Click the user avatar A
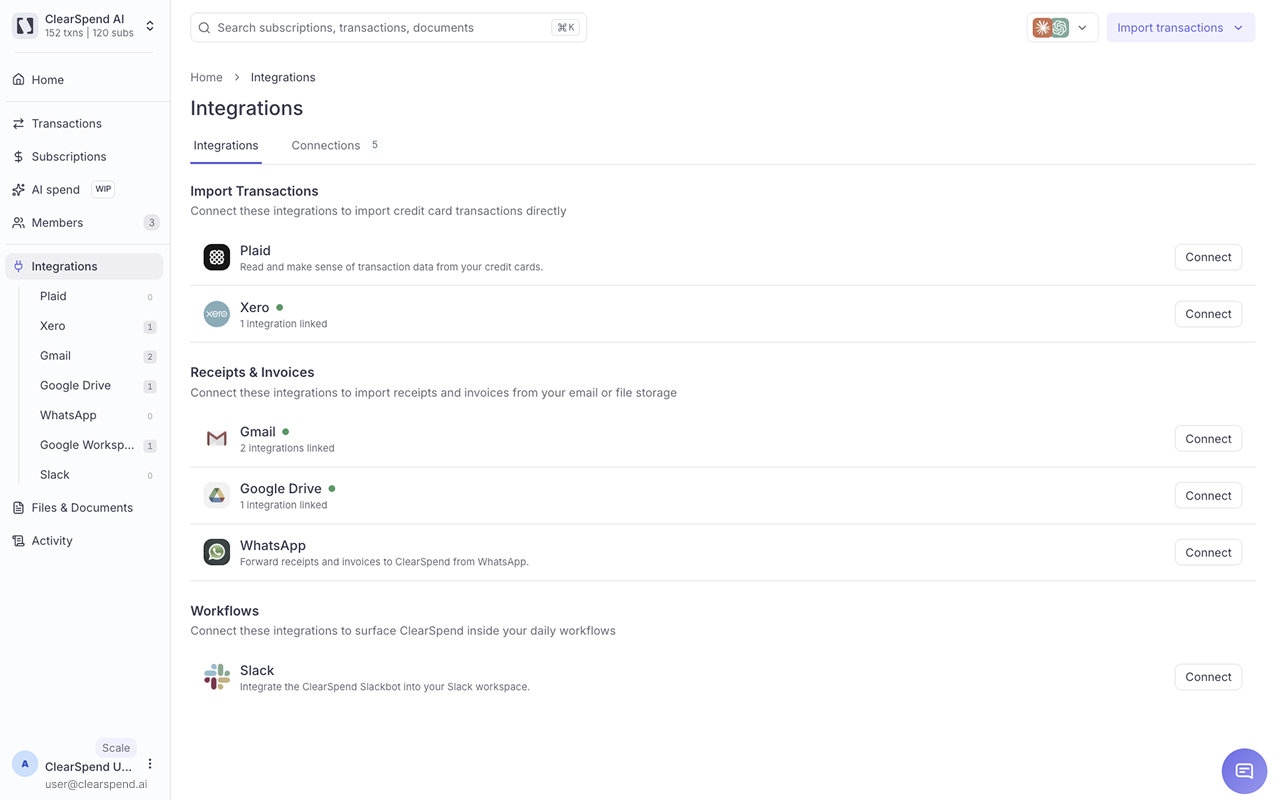Screen dimensions: 1280x800 point(25,764)
